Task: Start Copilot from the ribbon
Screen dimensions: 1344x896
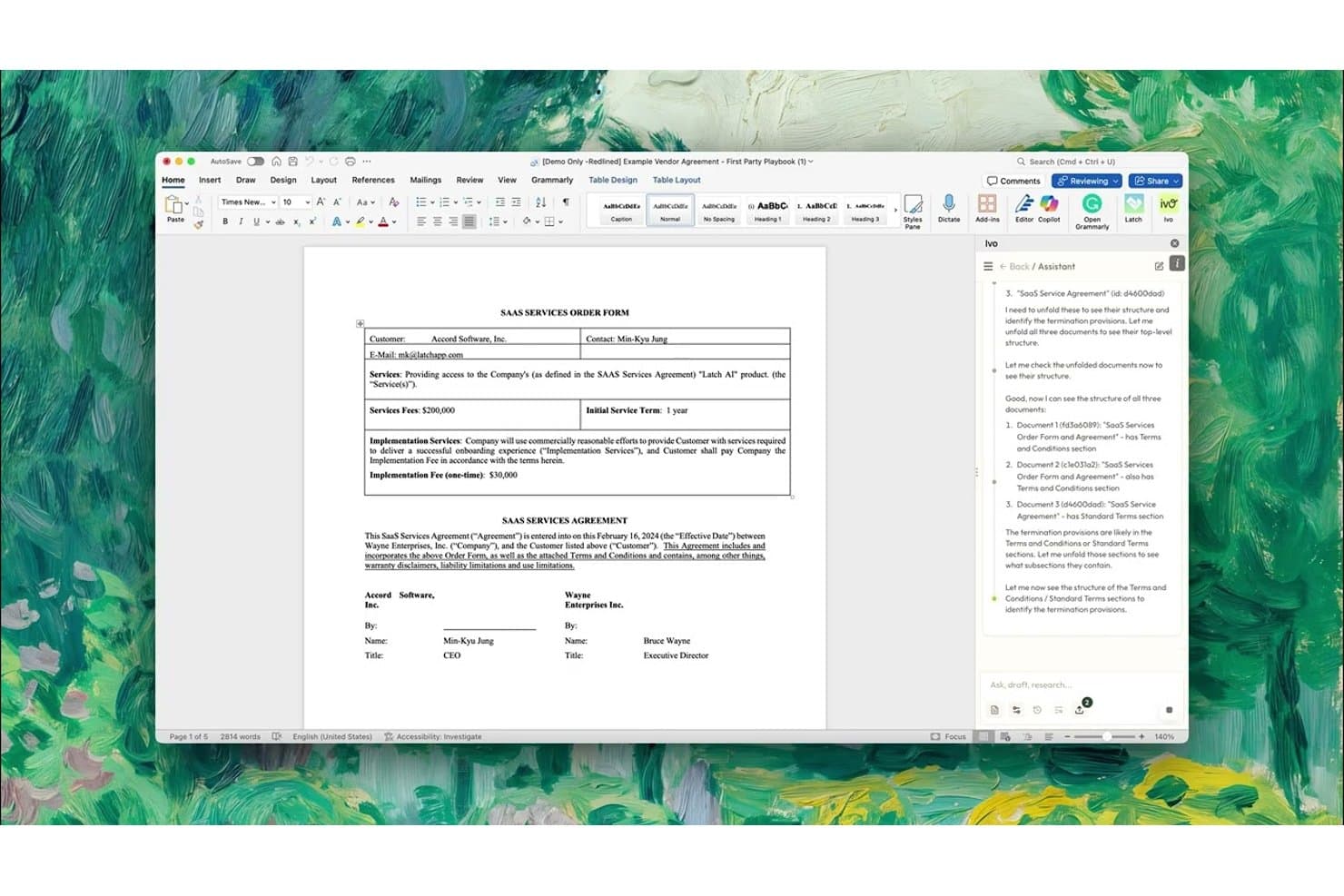Action: [x=1049, y=208]
